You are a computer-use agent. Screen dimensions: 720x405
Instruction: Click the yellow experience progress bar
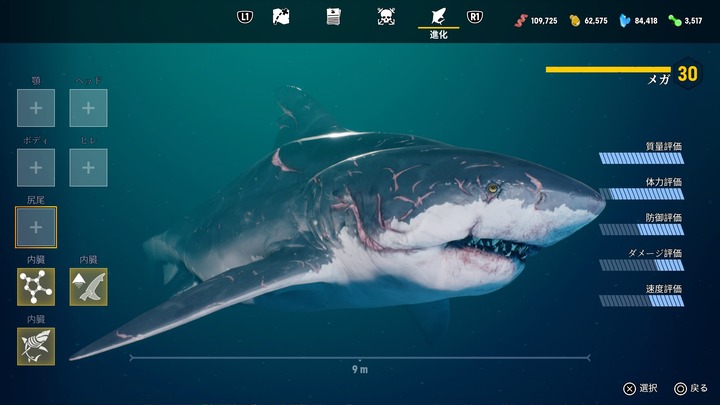point(608,70)
